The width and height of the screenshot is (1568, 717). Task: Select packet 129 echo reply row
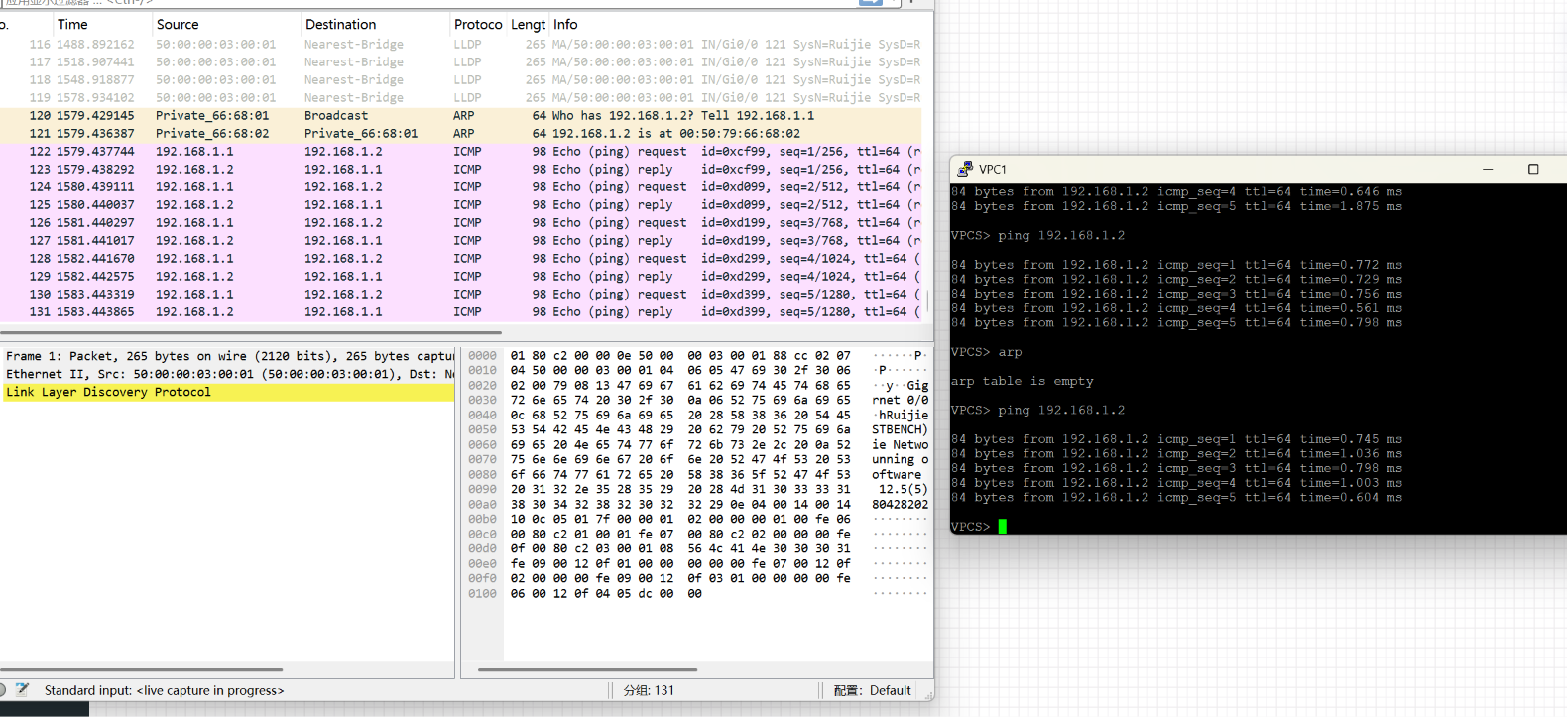461,277
